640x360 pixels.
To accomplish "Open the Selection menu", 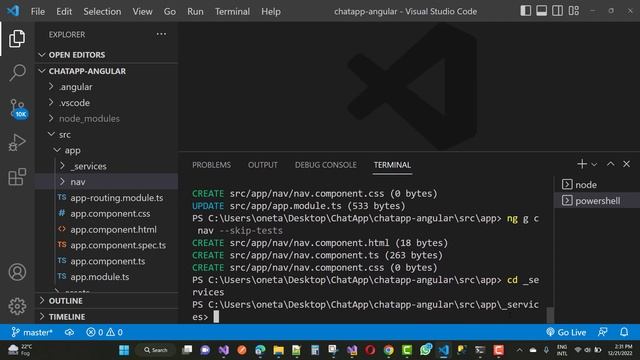I will [x=102, y=11].
